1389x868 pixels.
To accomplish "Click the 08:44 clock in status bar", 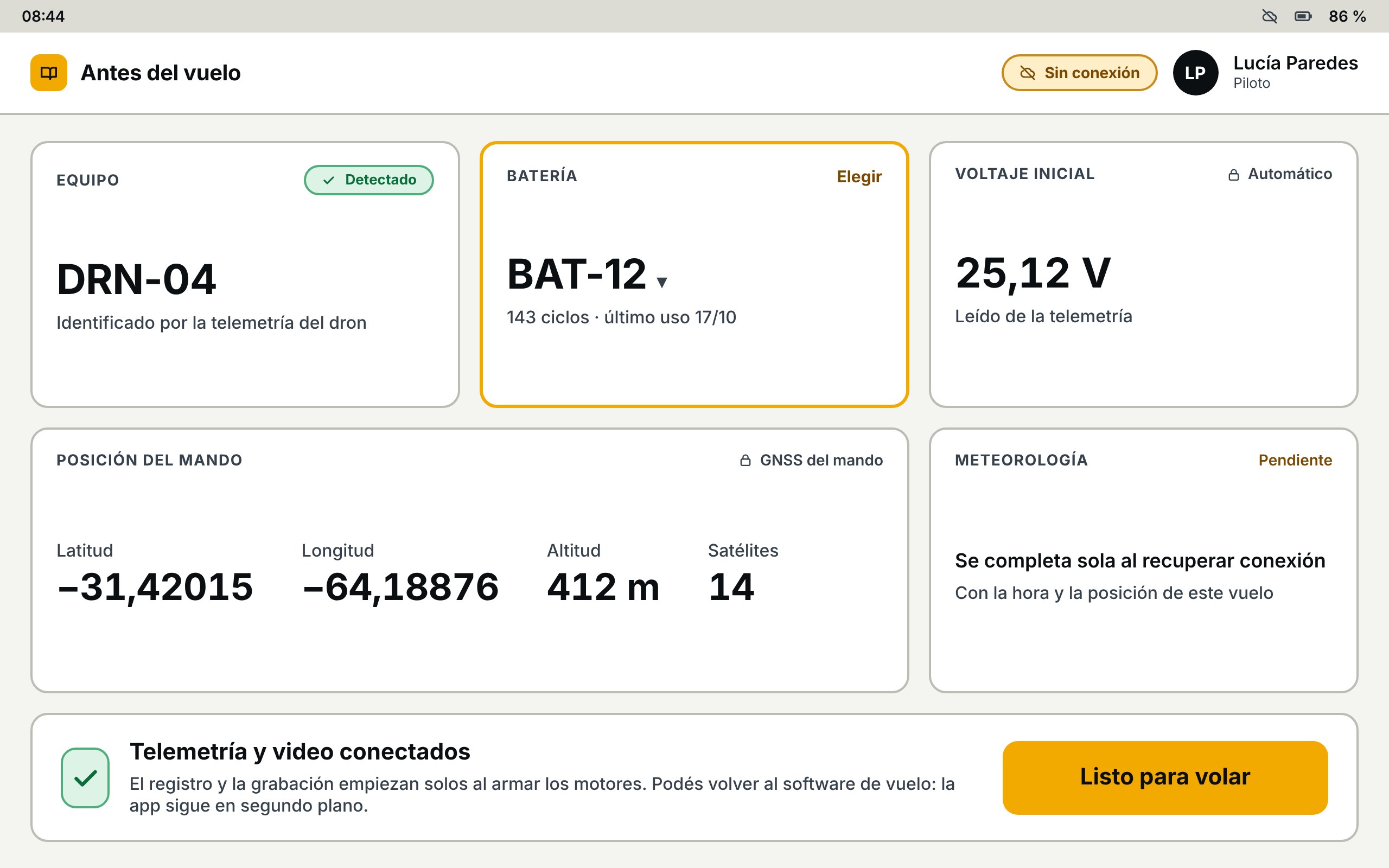I will click(43, 16).
